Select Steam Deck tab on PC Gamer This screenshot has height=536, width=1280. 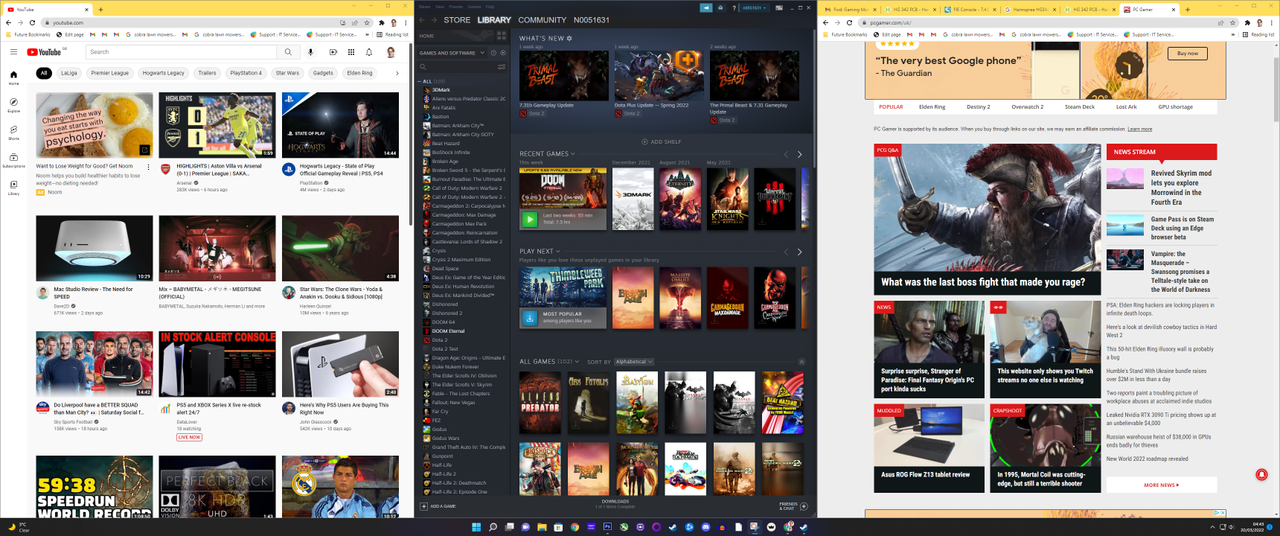[x=1080, y=107]
